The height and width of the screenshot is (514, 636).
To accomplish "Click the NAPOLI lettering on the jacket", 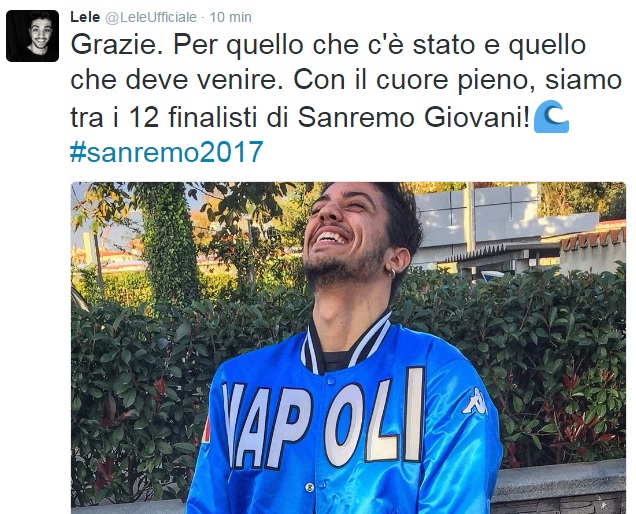I will (x=324, y=421).
